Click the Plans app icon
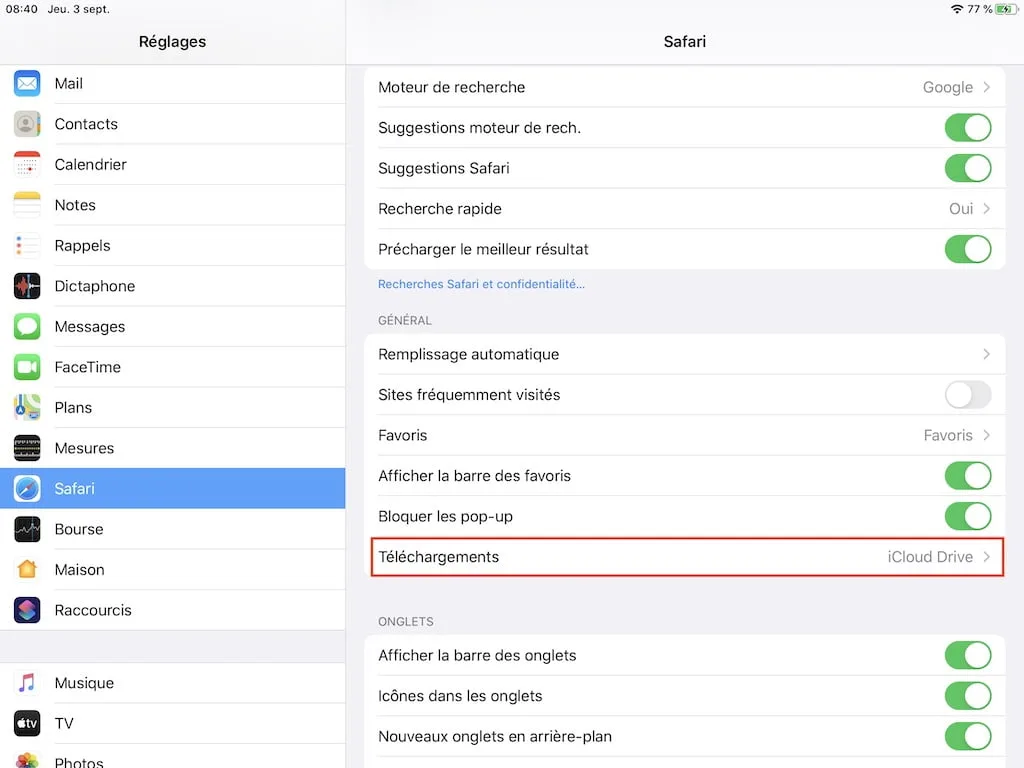The width and height of the screenshot is (1024, 768). pos(26,407)
